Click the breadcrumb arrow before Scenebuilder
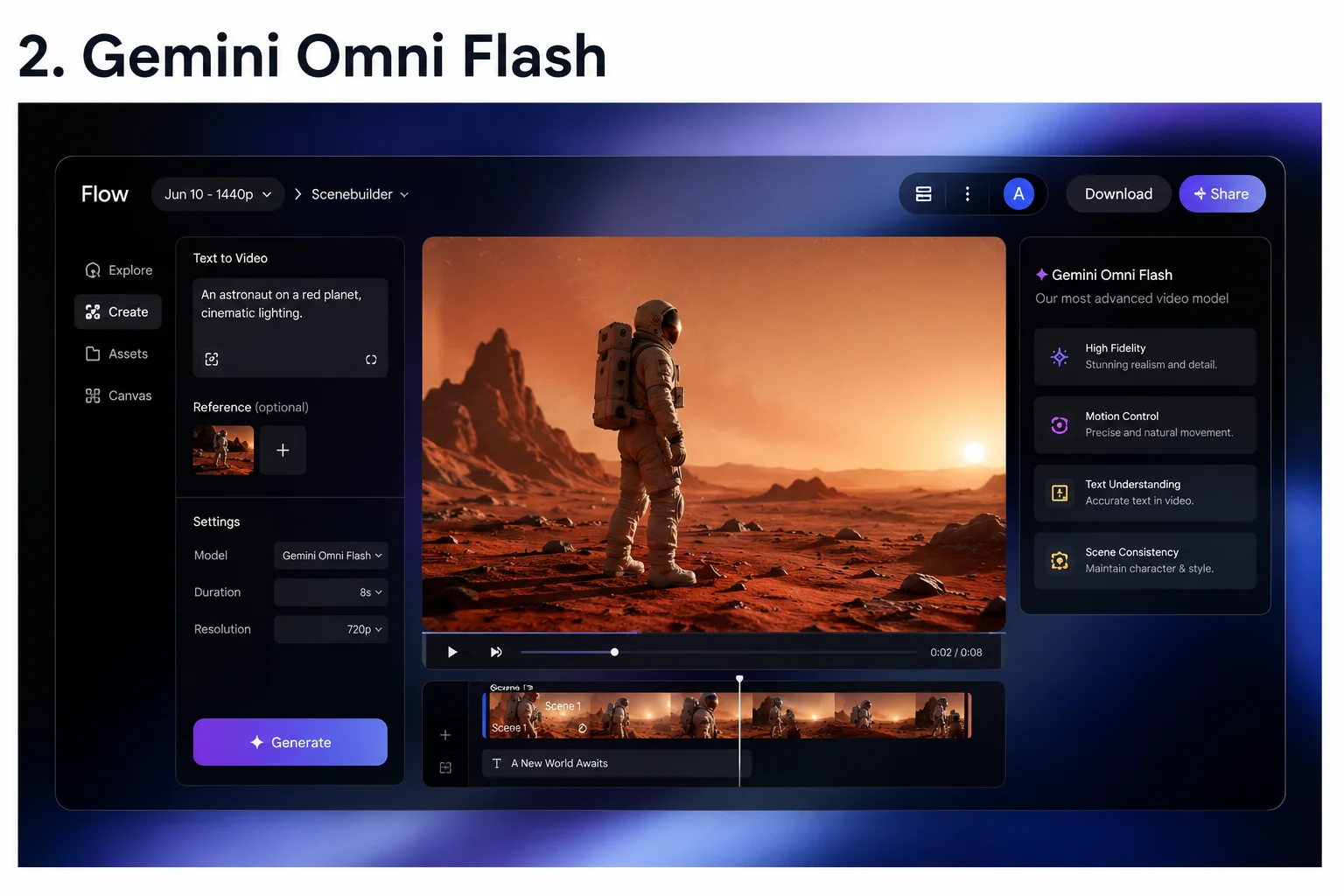The image size is (1344, 896). tap(297, 194)
